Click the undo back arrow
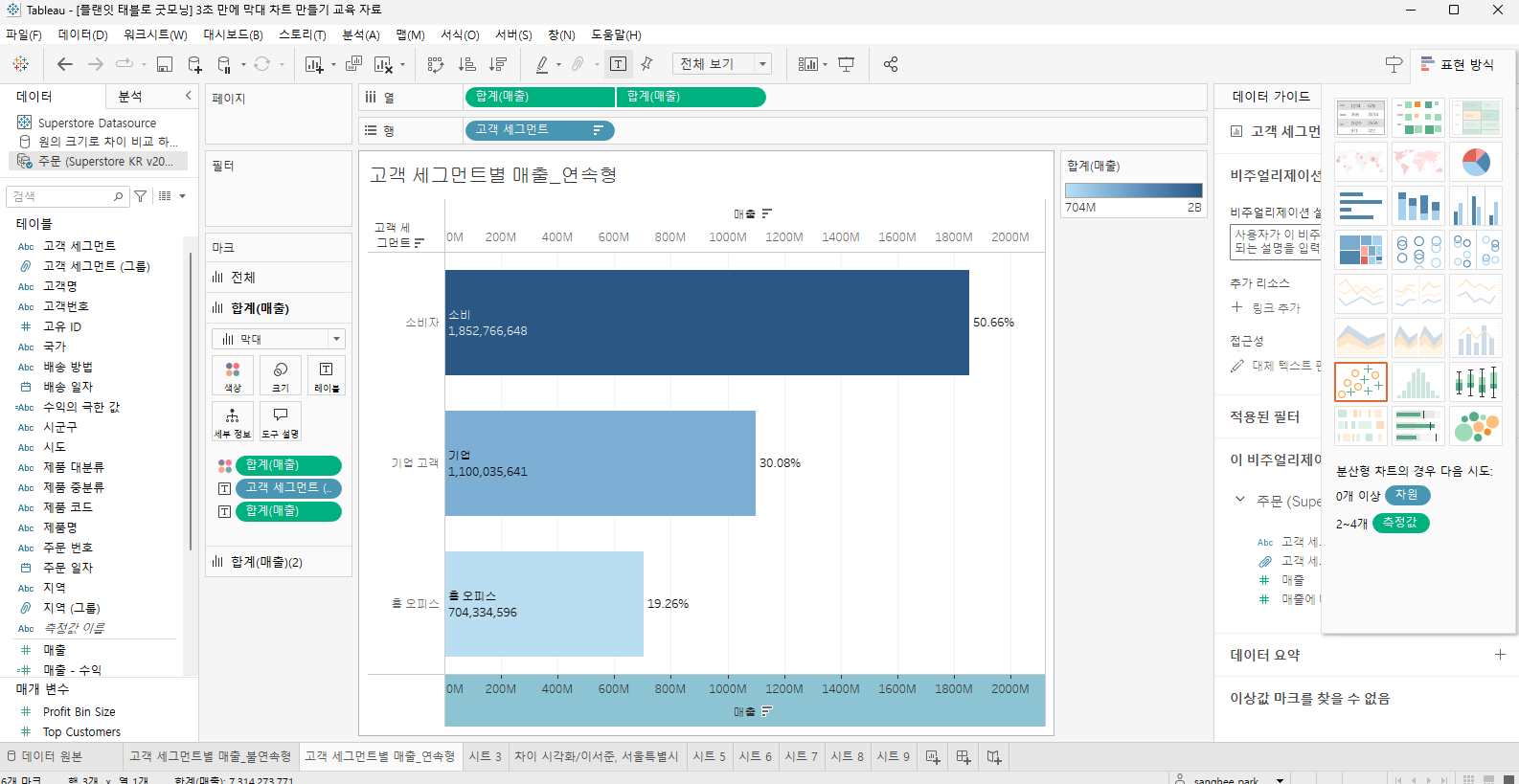 [65, 64]
